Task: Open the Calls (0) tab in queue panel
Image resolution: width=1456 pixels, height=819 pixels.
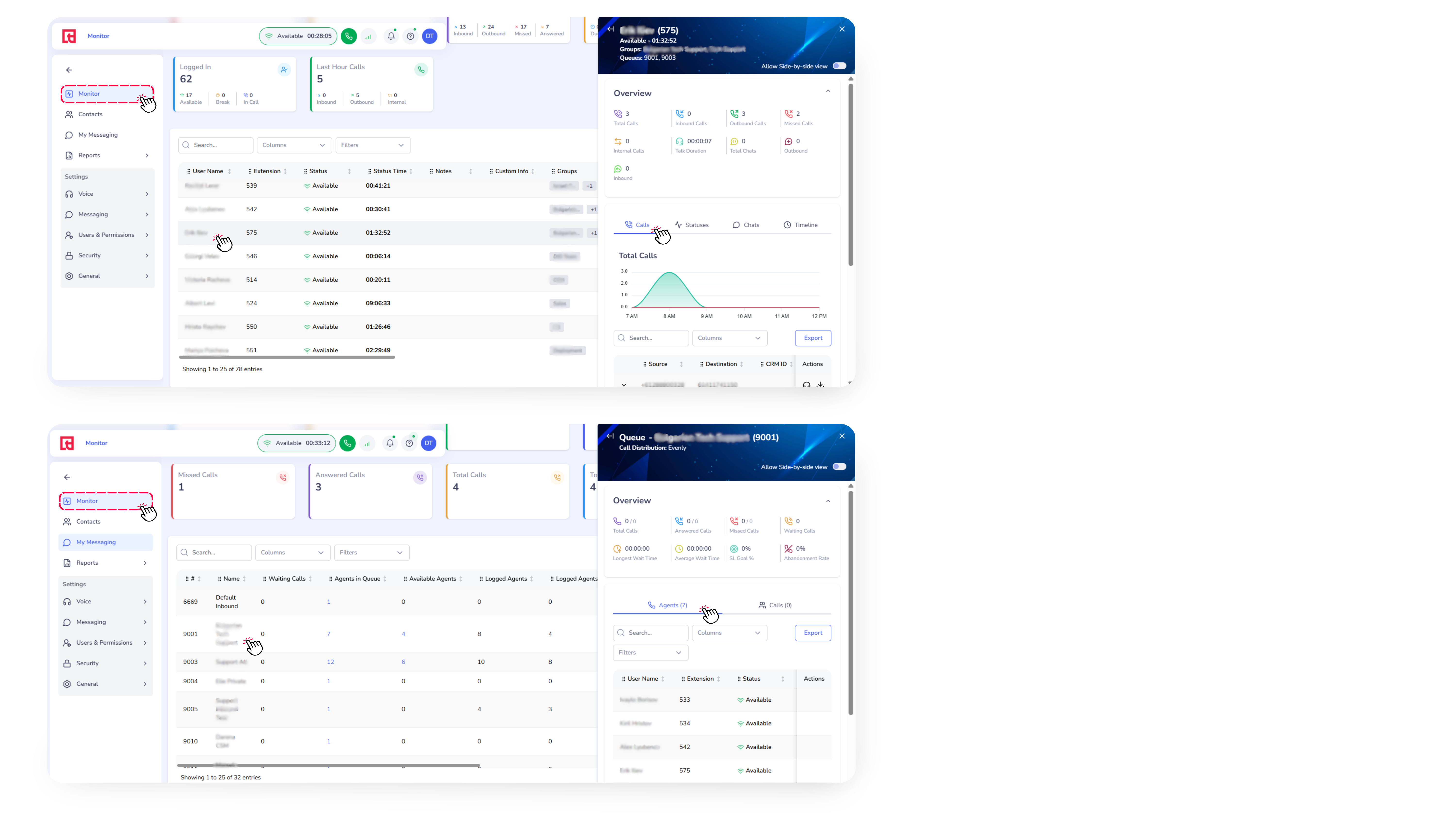Action: point(775,605)
